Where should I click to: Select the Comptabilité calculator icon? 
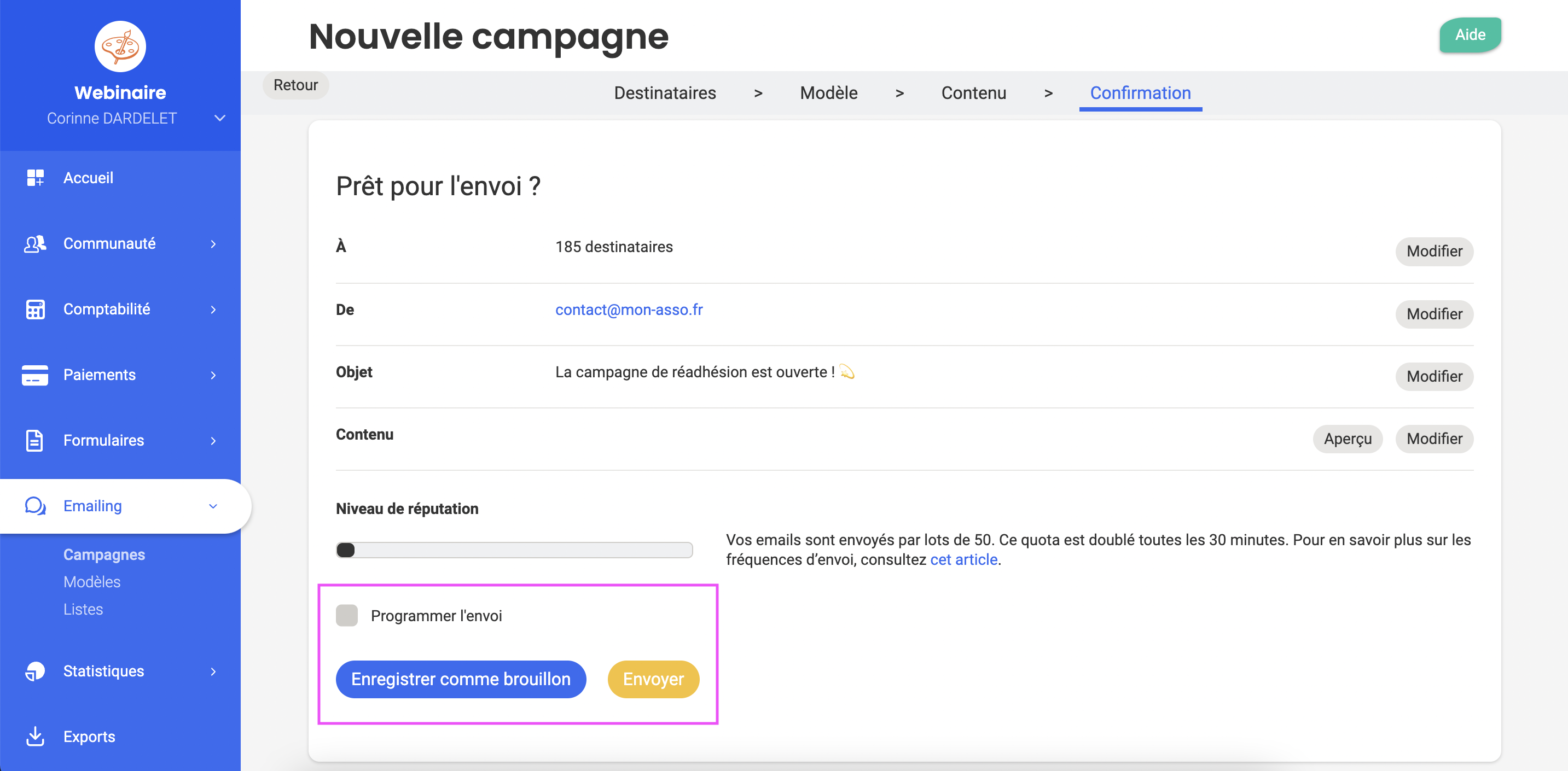point(36,309)
